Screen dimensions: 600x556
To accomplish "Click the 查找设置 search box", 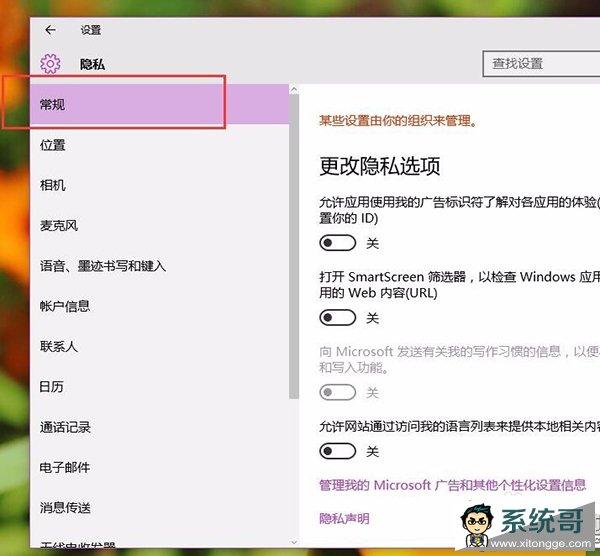I will pyautogui.click(x=540, y=63).
